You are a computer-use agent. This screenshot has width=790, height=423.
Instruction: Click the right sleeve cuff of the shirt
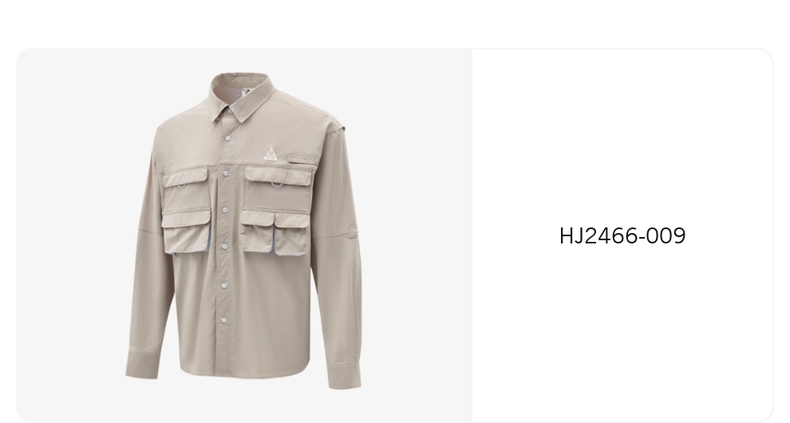(344, 374)
